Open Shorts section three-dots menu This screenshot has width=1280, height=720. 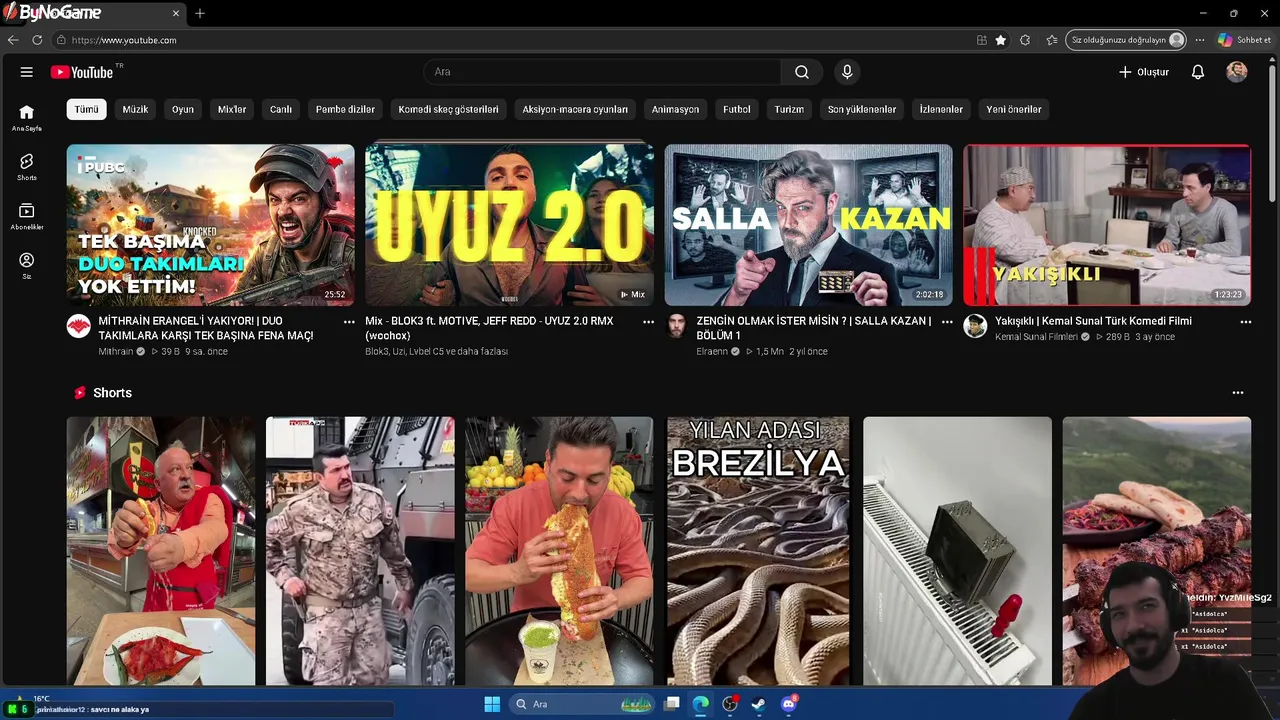[1238, 393]
